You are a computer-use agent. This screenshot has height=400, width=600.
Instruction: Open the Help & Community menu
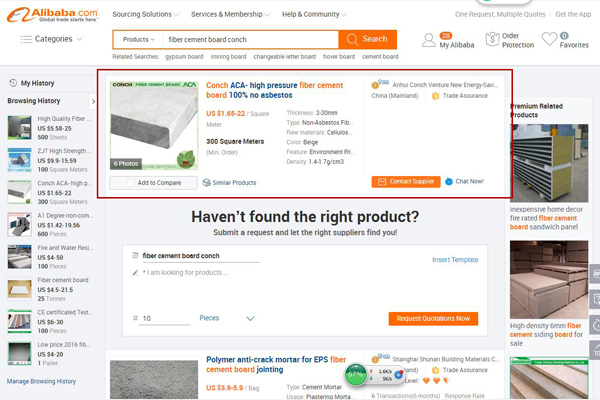[314, 15]
